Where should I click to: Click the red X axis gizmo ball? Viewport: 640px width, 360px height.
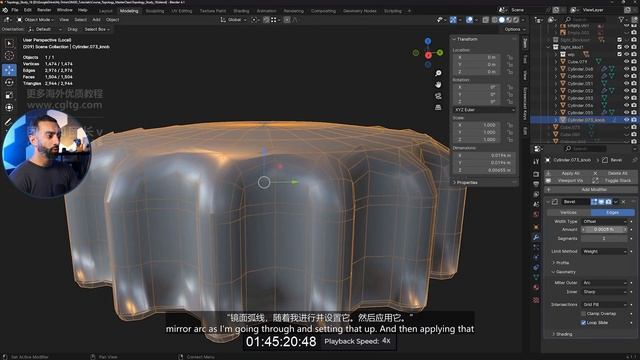pos(428,55)
